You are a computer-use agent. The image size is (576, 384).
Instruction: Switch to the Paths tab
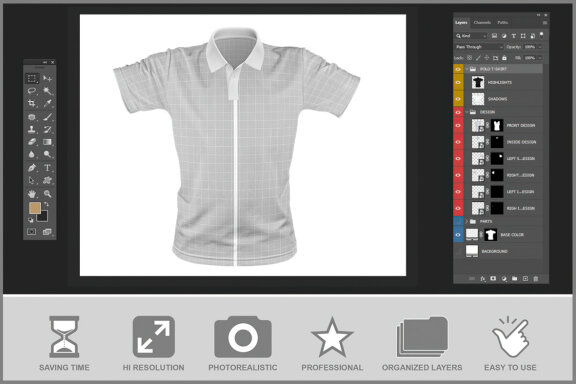[503, 22]
